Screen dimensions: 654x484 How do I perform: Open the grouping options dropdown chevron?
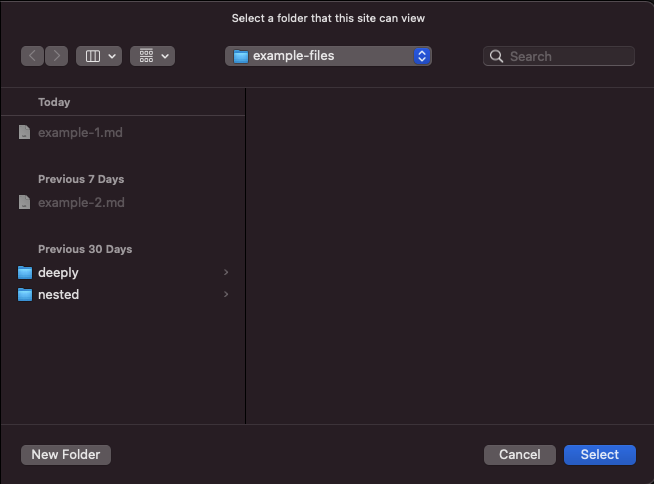point(164,56)
